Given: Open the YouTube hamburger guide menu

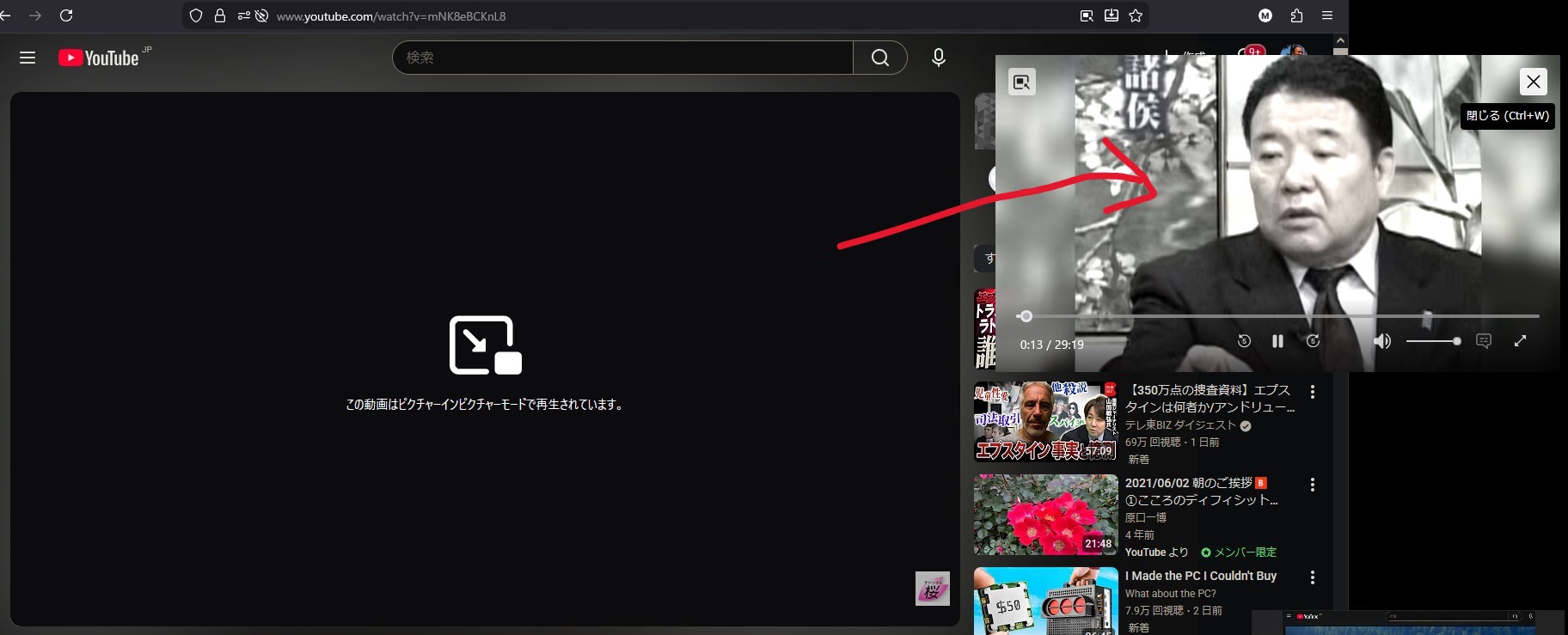Looking at the screenshot, I should (28, 58).
